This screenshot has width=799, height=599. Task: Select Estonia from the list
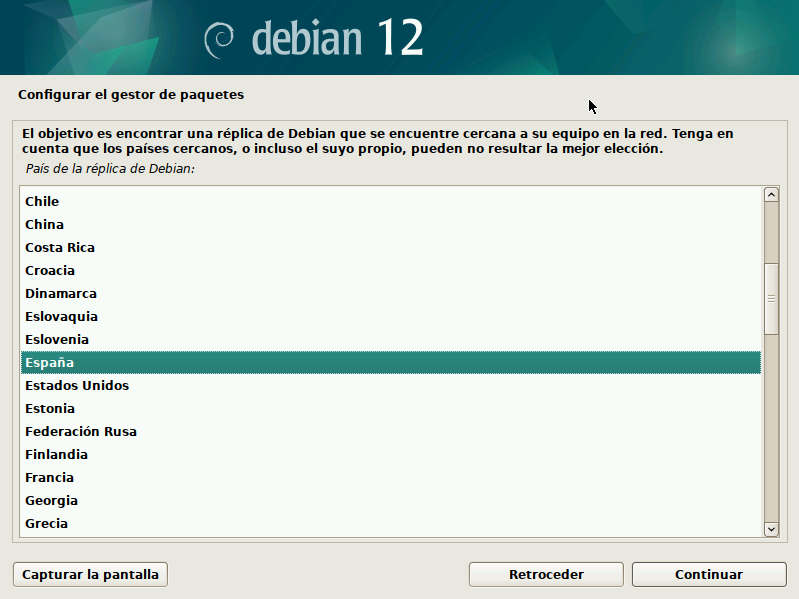[50, 408]
